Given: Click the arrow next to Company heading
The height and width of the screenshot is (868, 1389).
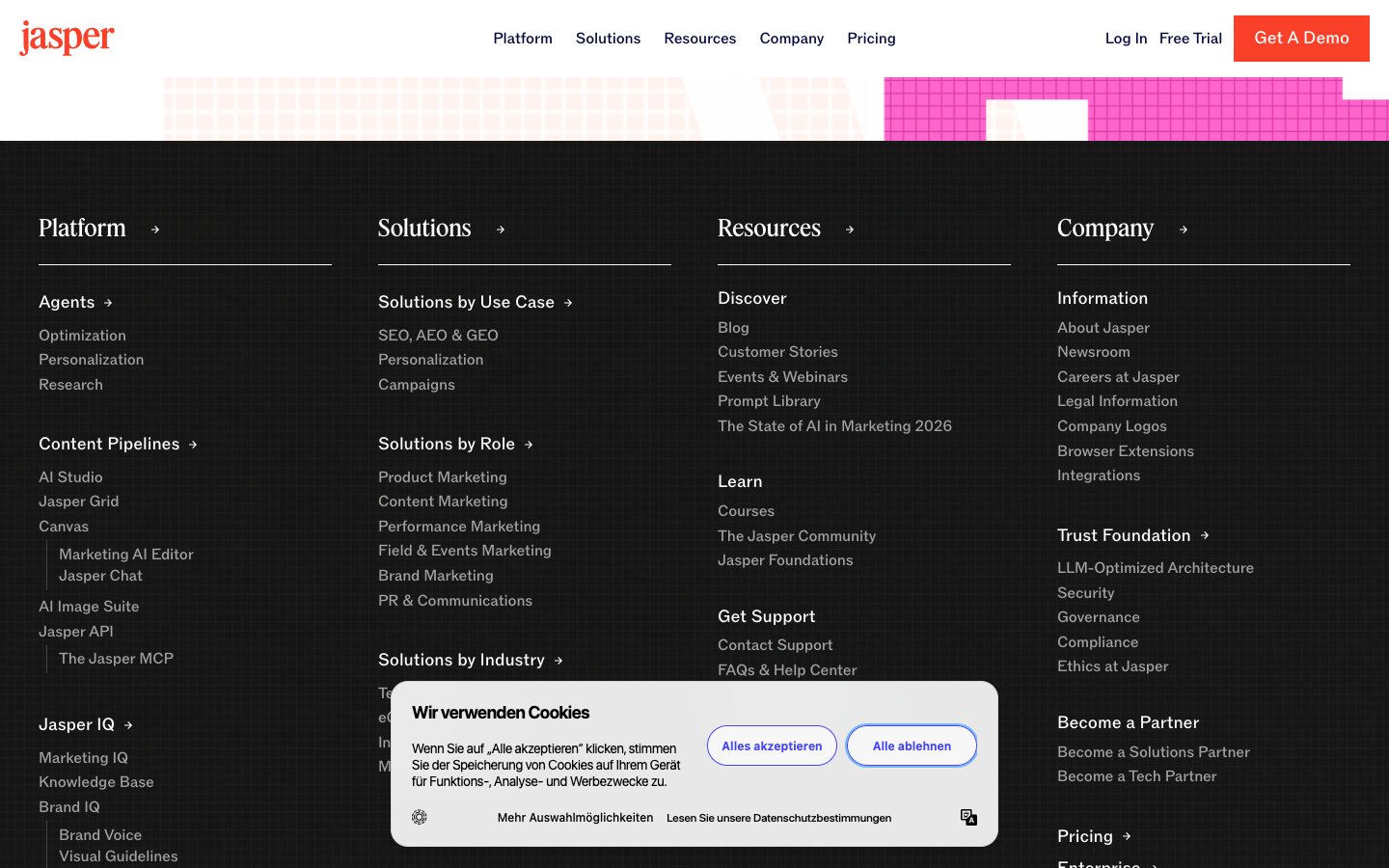Looking at the screenshot, I should point(1184,230).
